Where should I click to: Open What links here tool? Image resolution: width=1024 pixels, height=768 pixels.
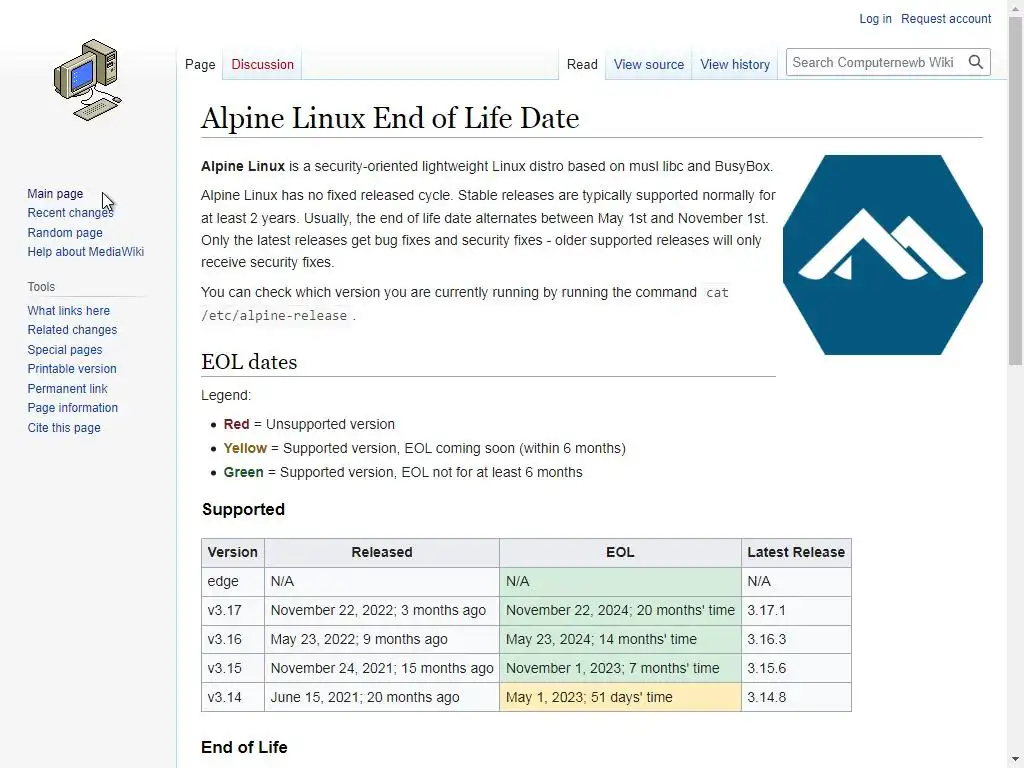coord(69,311)
